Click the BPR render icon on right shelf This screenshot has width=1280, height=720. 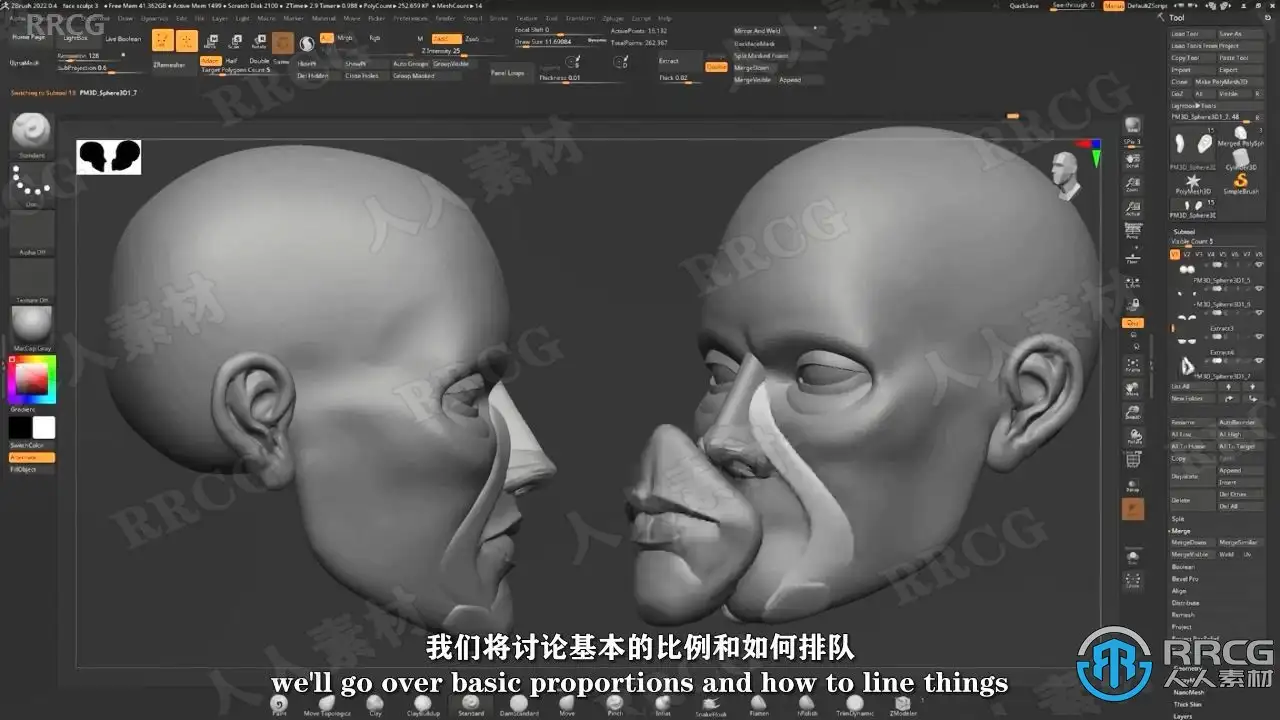point(1132,126)
